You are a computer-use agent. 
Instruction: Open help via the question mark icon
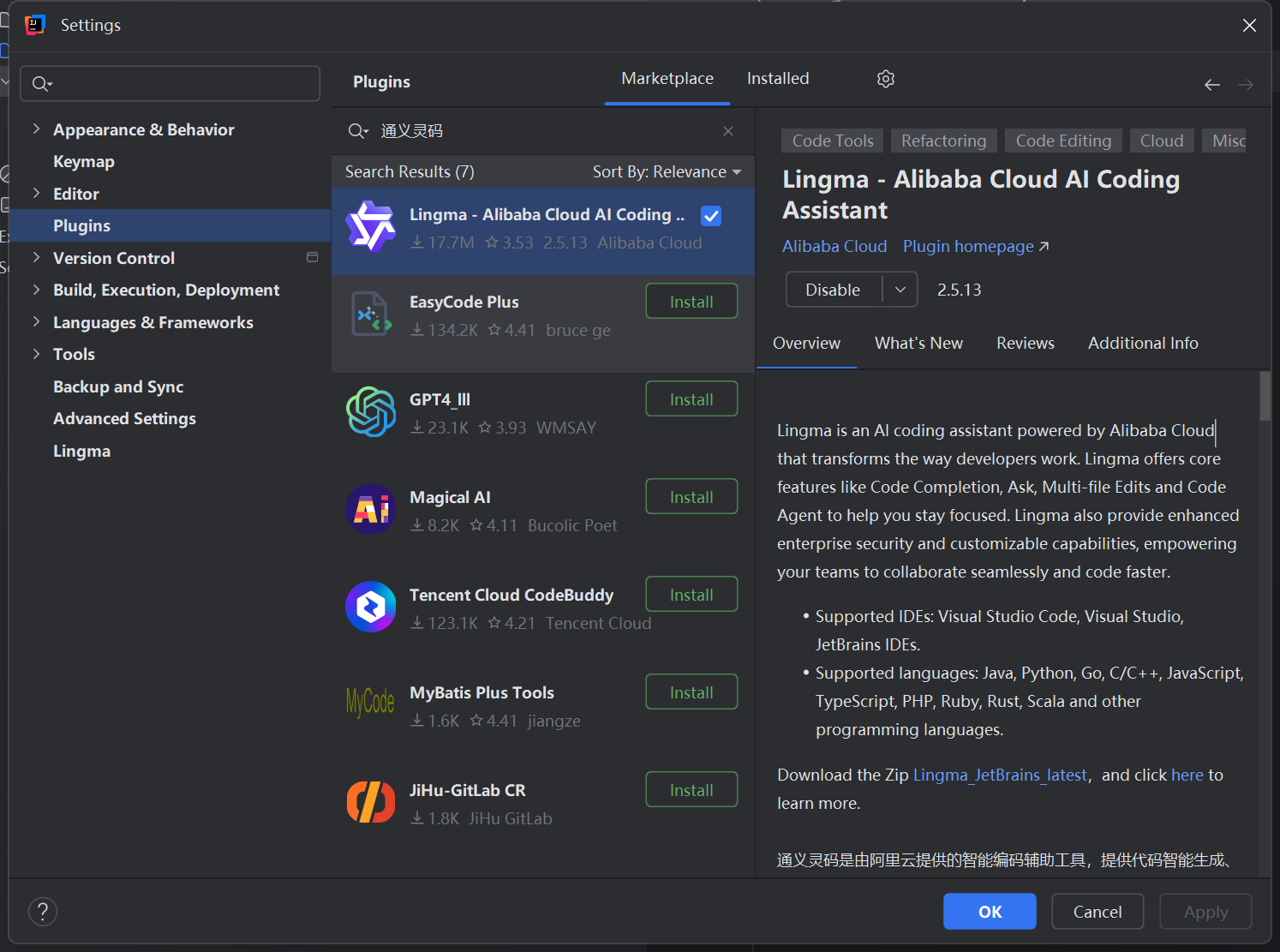tap(43, 911)
